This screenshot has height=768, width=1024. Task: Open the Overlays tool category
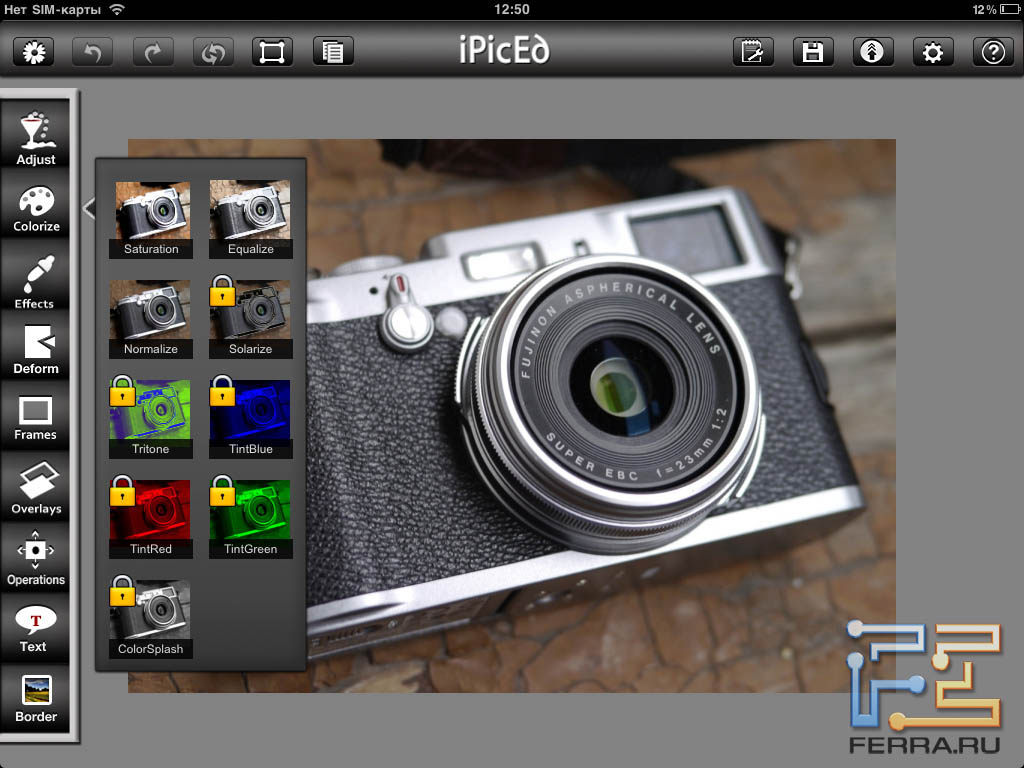(35, 487)
